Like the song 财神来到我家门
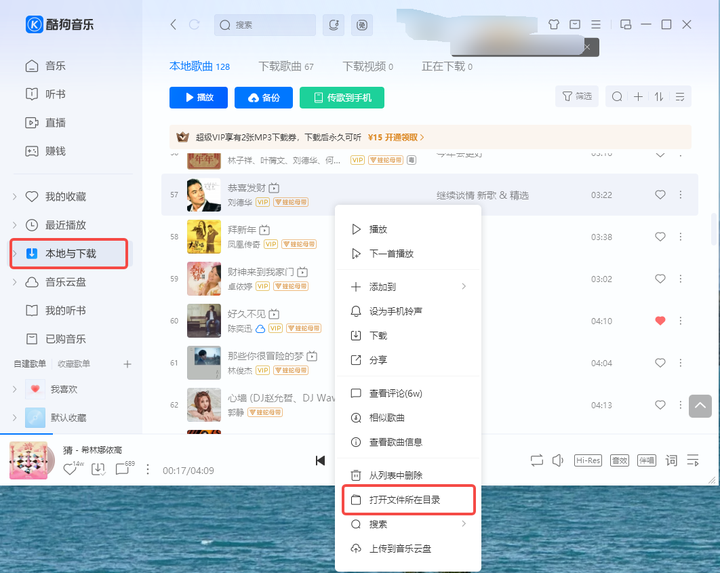Viewport: 720px width, 573px height. [x=660, y=279]
